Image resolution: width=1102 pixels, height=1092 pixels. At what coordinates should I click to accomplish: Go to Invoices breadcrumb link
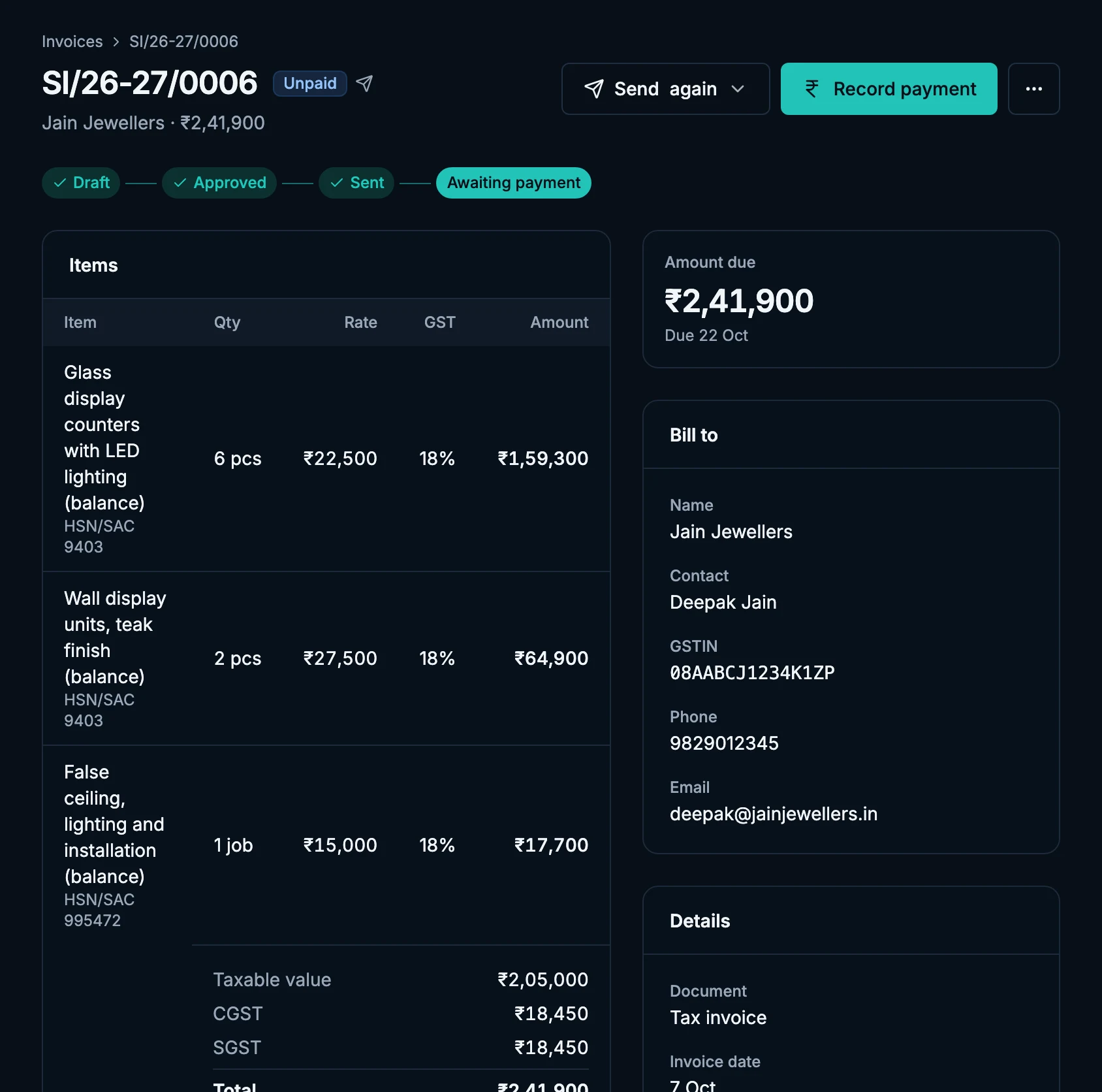point(72,42)
